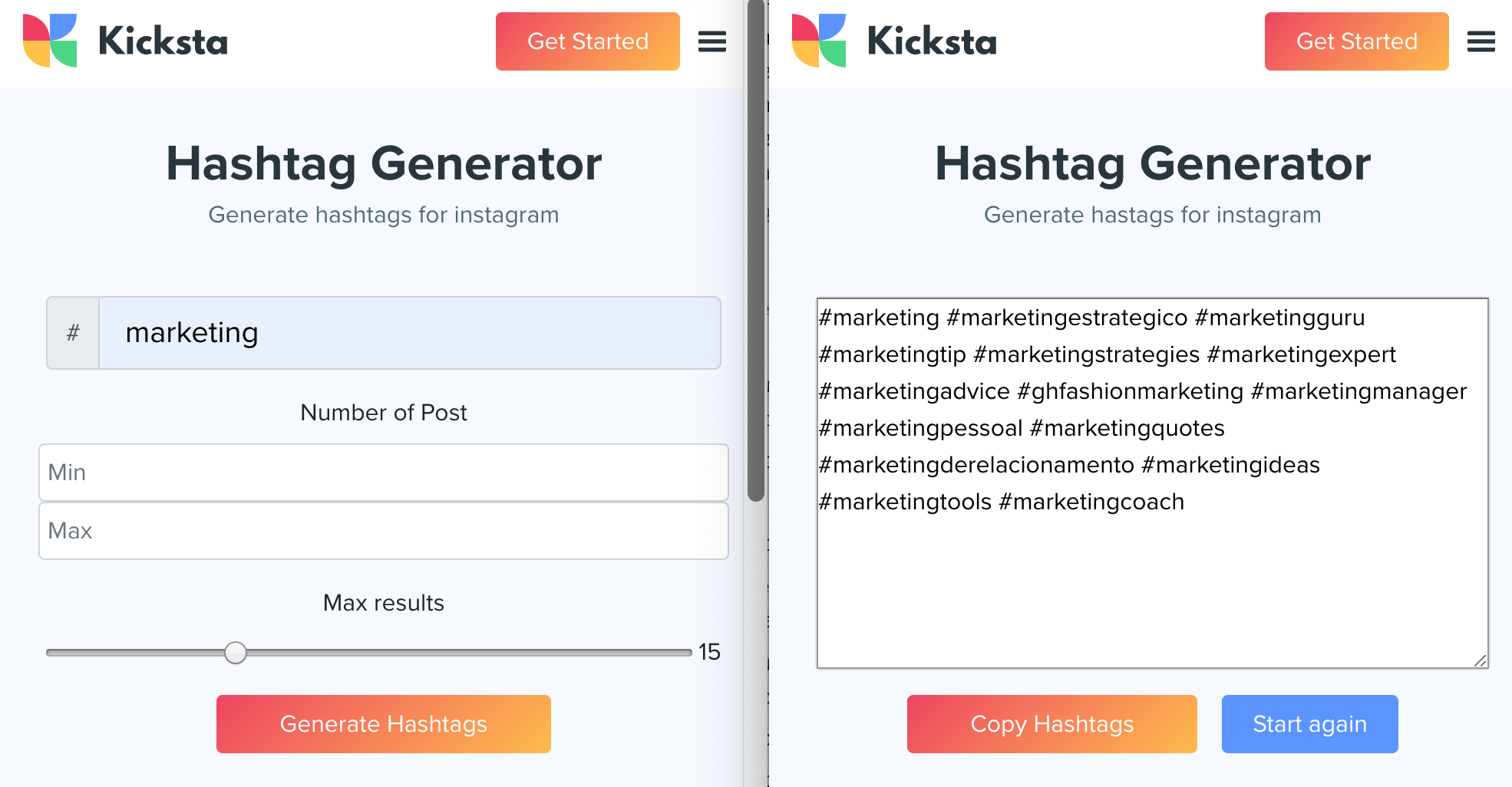Open the hamburger menu in left pane

coord(712,41)
